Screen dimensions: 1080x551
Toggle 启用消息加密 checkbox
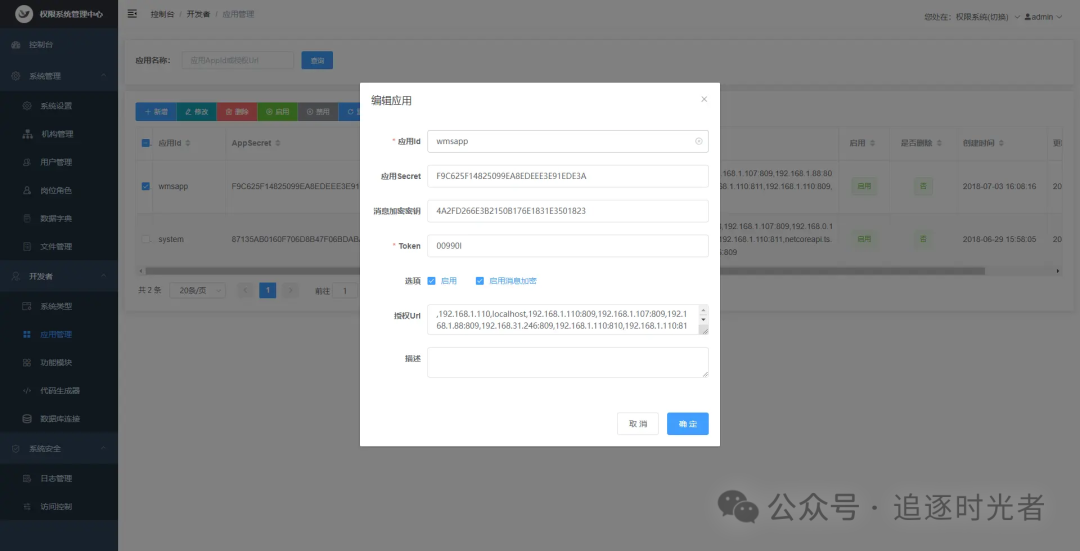479,281
